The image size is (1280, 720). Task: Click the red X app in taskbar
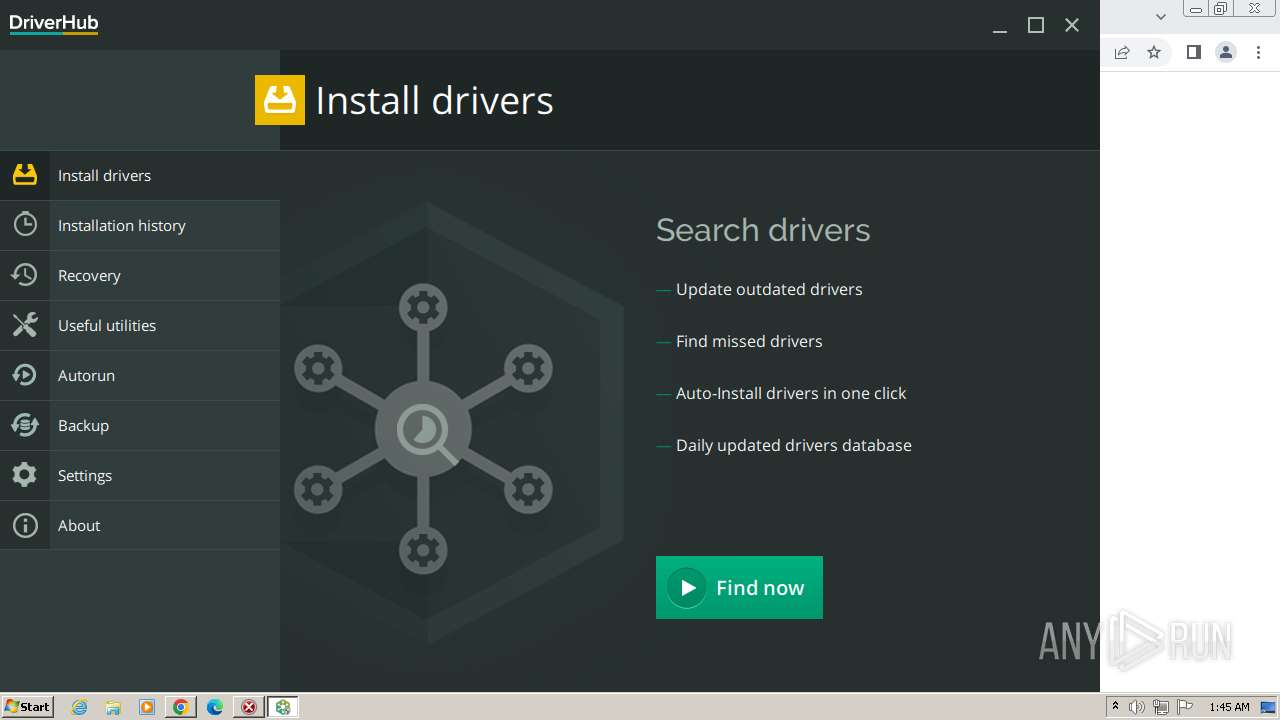(x=249, y=707)
